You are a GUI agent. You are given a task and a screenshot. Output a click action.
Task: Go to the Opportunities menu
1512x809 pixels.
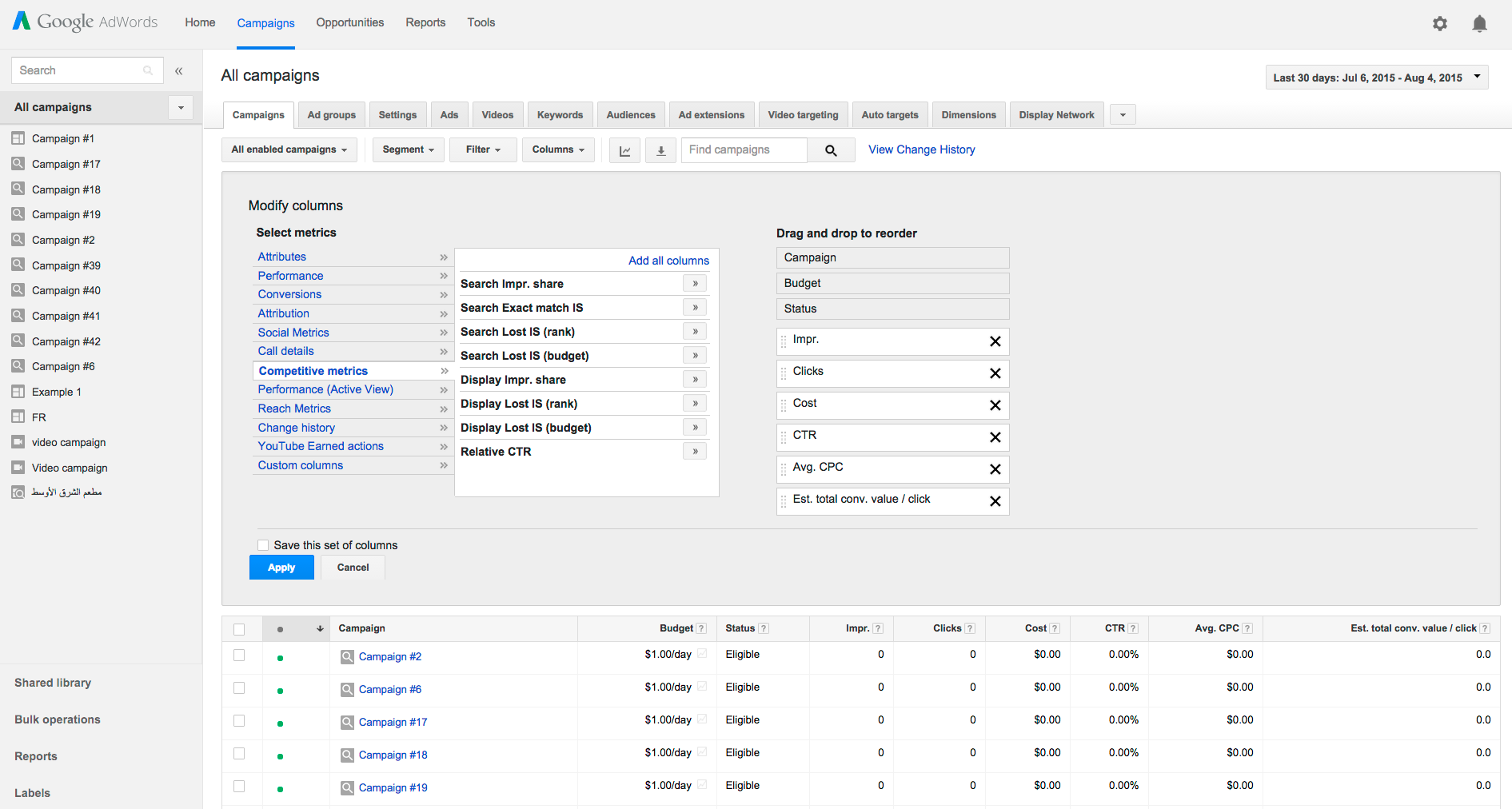[349, 22]
